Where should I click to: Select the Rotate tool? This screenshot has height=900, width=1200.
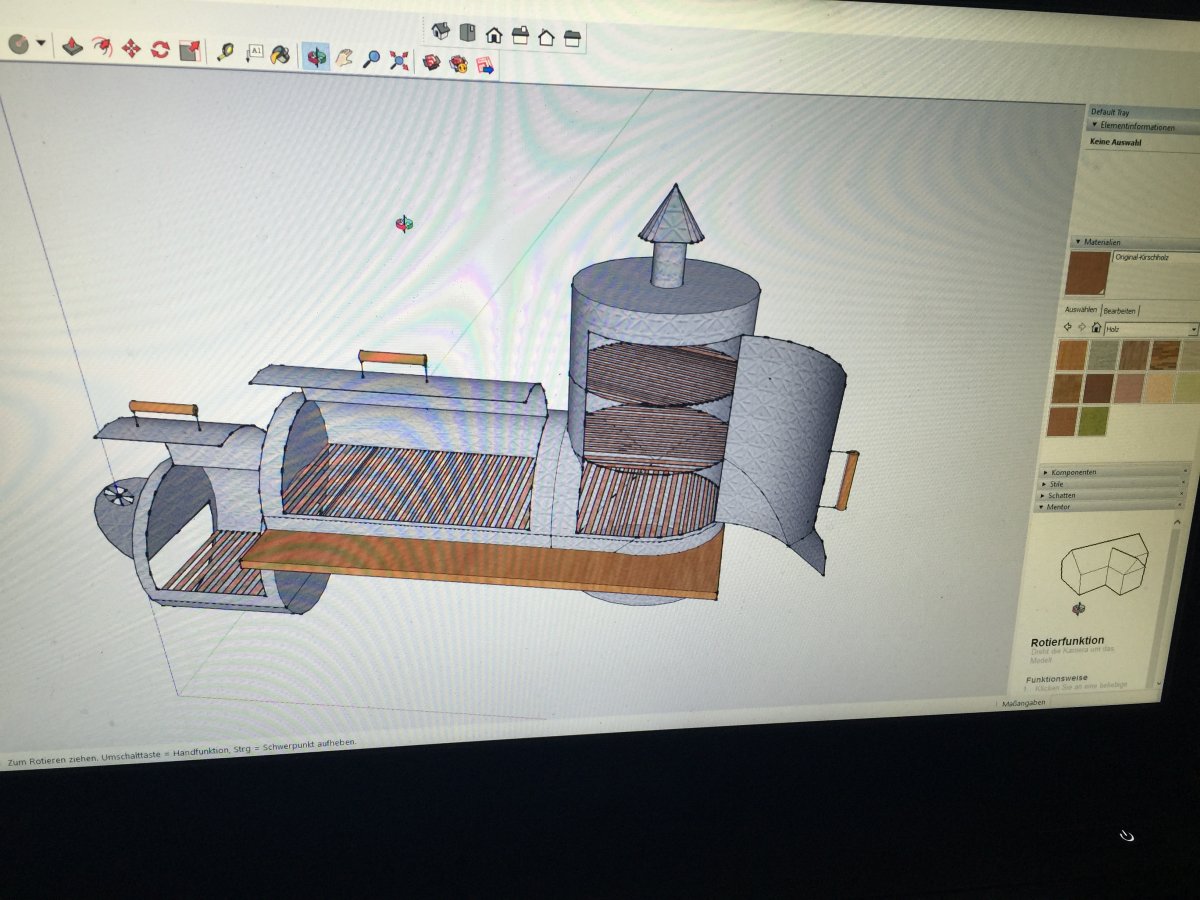160,49
